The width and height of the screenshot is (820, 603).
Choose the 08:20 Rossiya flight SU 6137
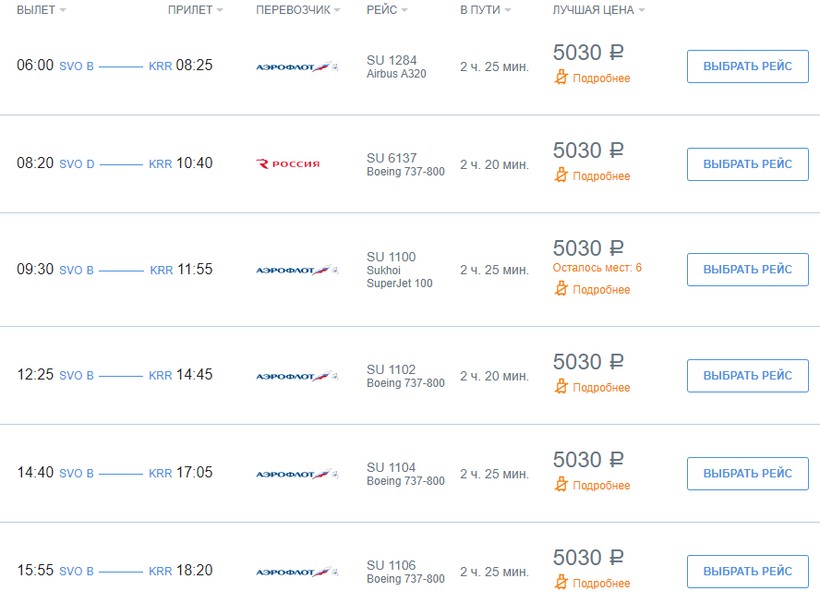pos(747,164)
